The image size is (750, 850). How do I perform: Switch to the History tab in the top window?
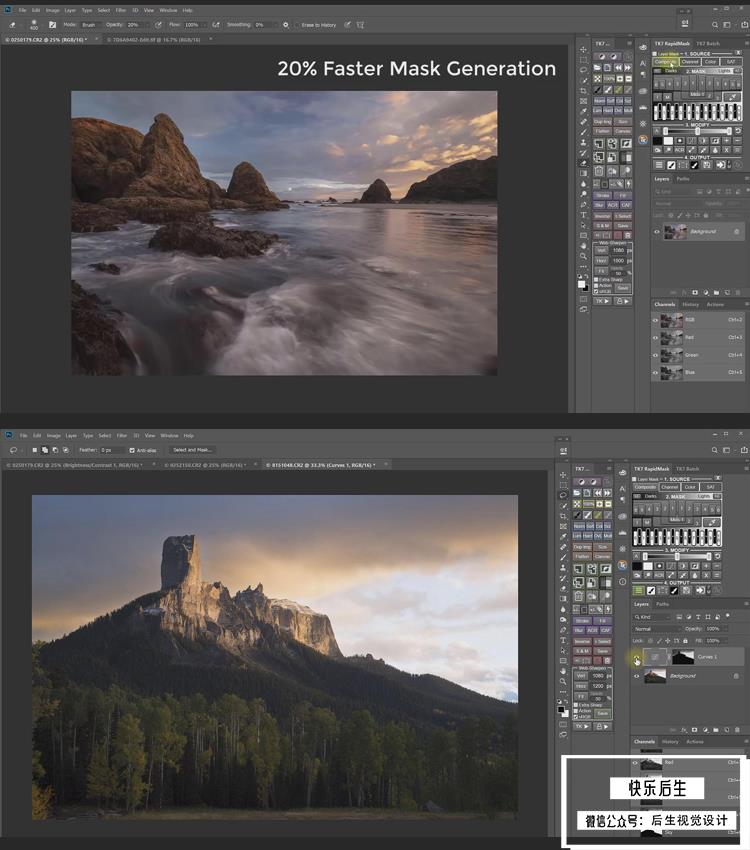pos(690,305)
